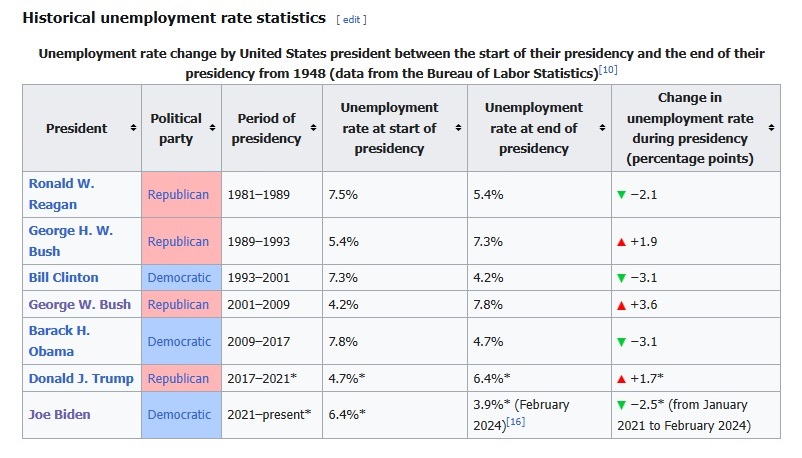Open Donald J. Trump article

click(x=78, y=379)
